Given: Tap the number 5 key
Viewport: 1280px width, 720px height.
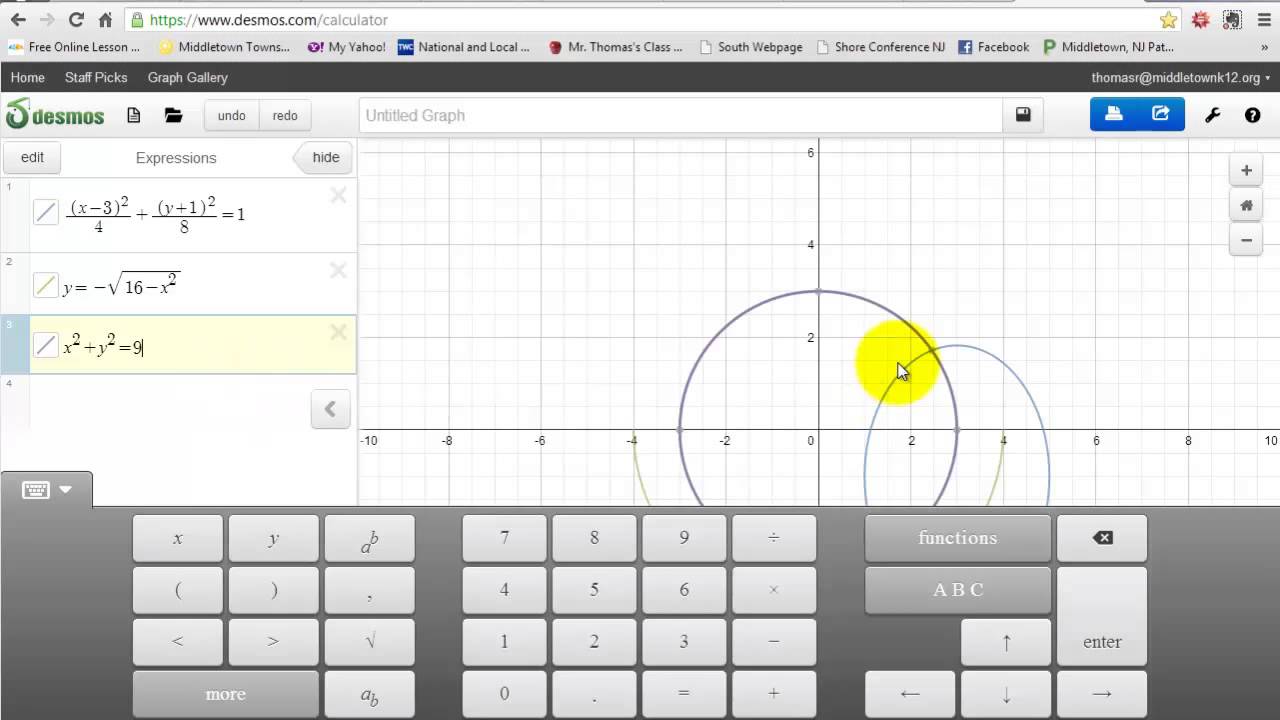Looking at the screenshot, I should [594, 590].
